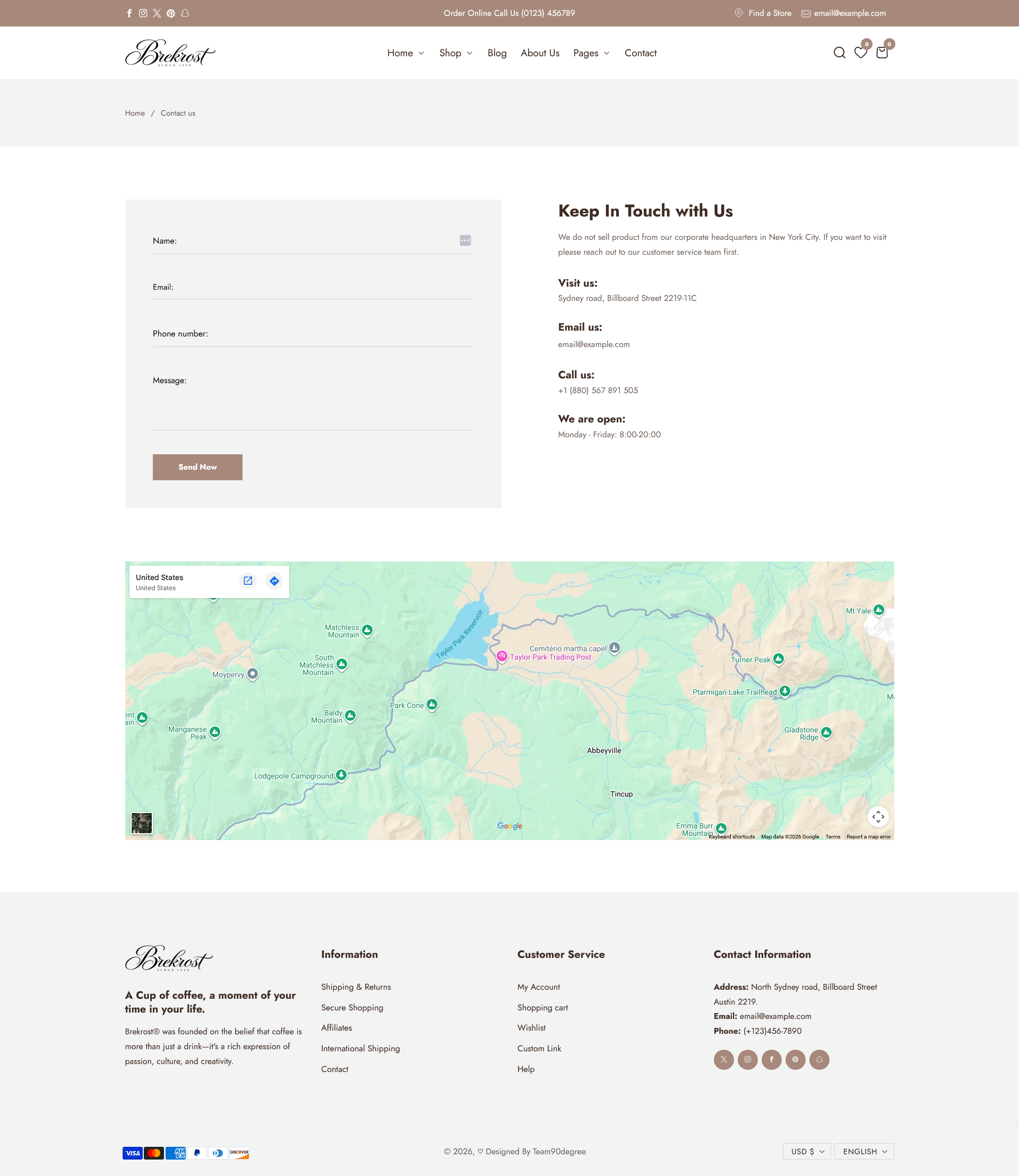
Task: Open About Us in the navigation
Action: point(540,53)
